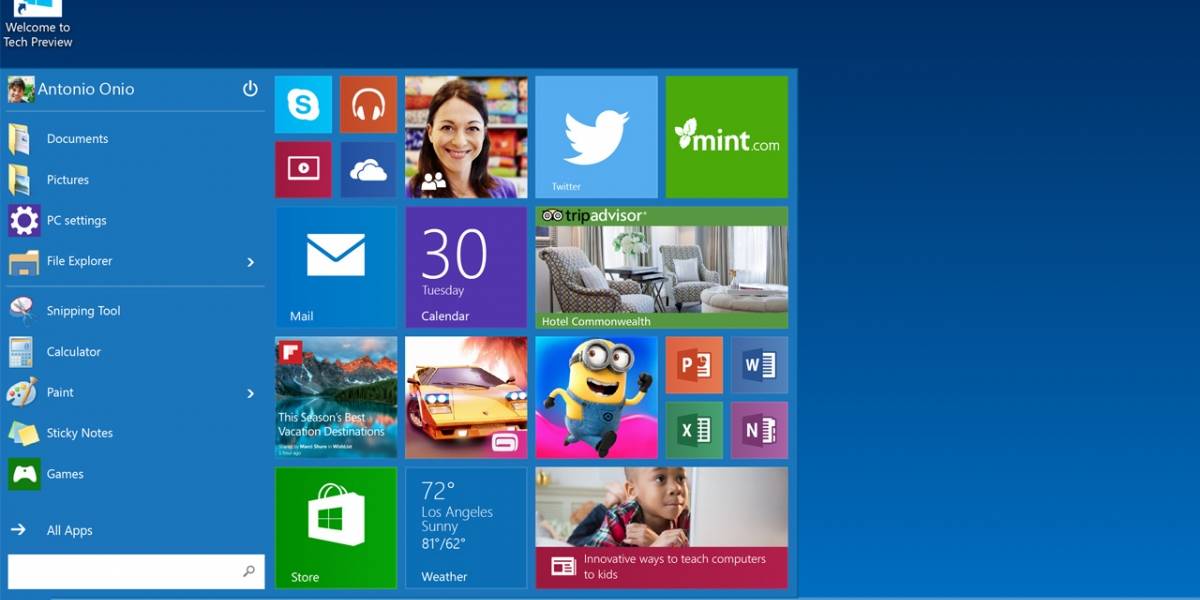Expand File Explorer jump list arrow

[250, 262]
